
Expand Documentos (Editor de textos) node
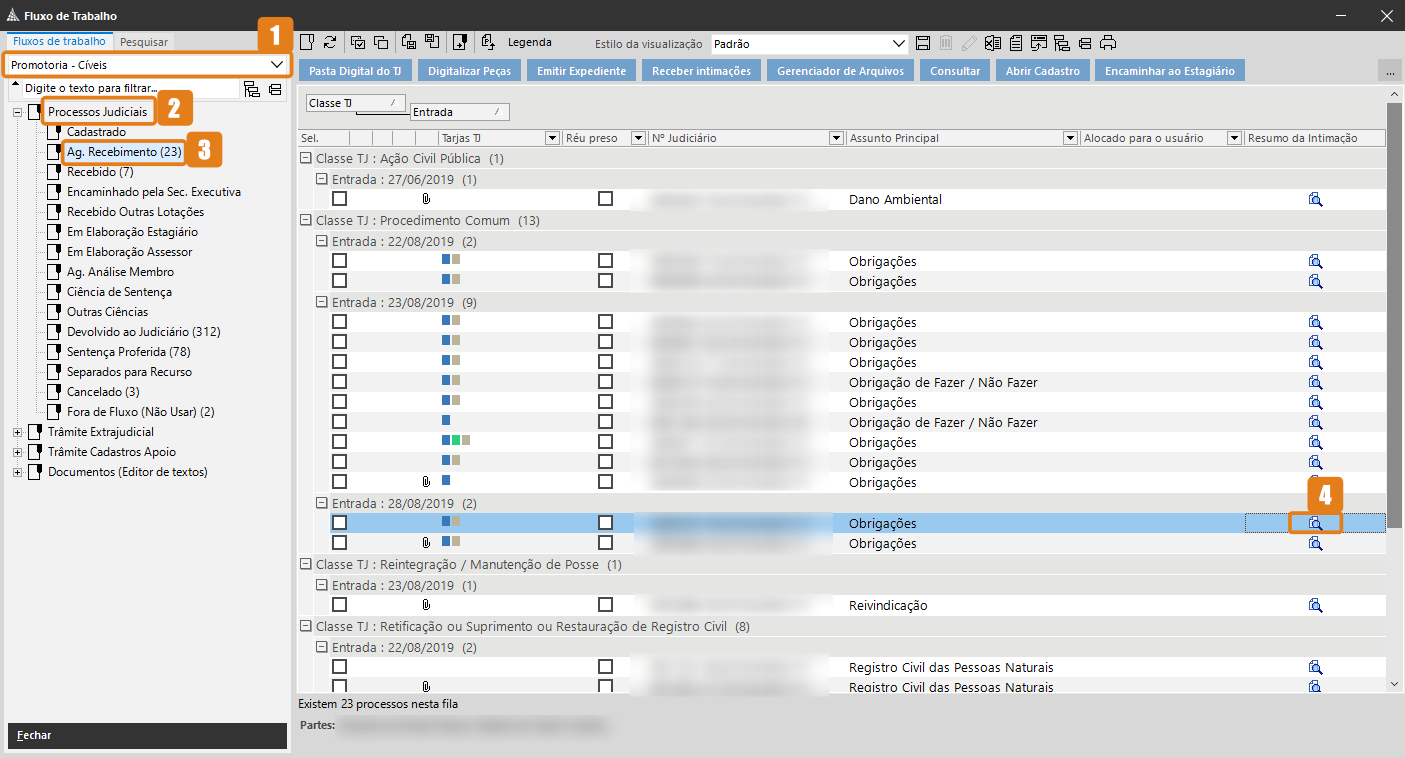pos(17,472)
